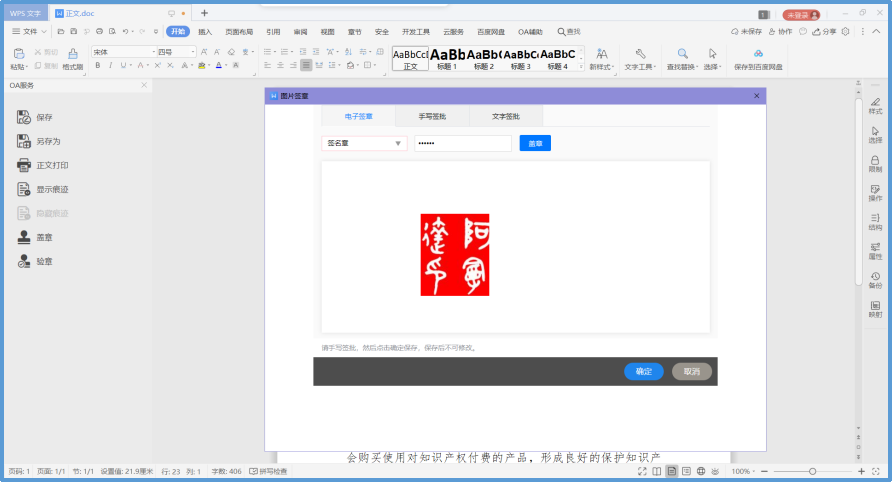
Task: Open the 文件 menu dropdown
Action: (x=30, y=31)
